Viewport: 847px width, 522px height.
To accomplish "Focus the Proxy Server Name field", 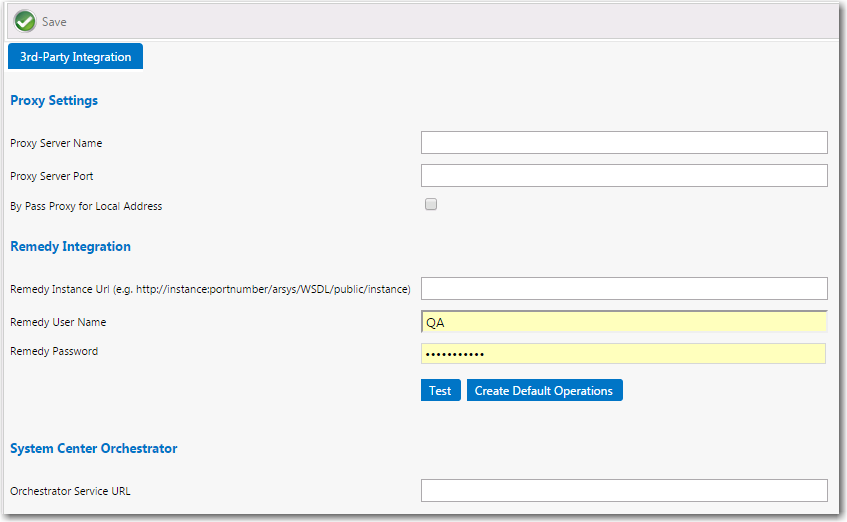I will (x=624, y=143).
